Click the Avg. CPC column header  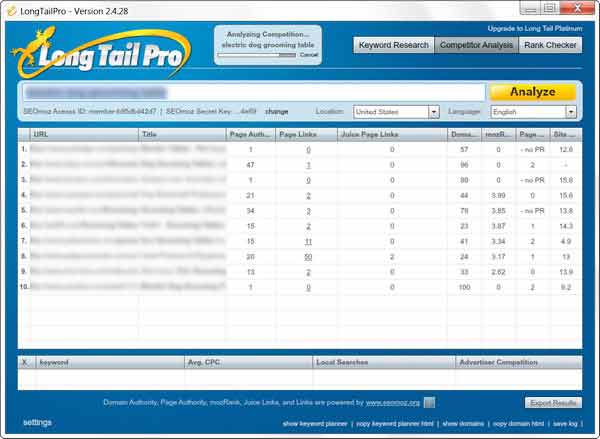point(249,362)
